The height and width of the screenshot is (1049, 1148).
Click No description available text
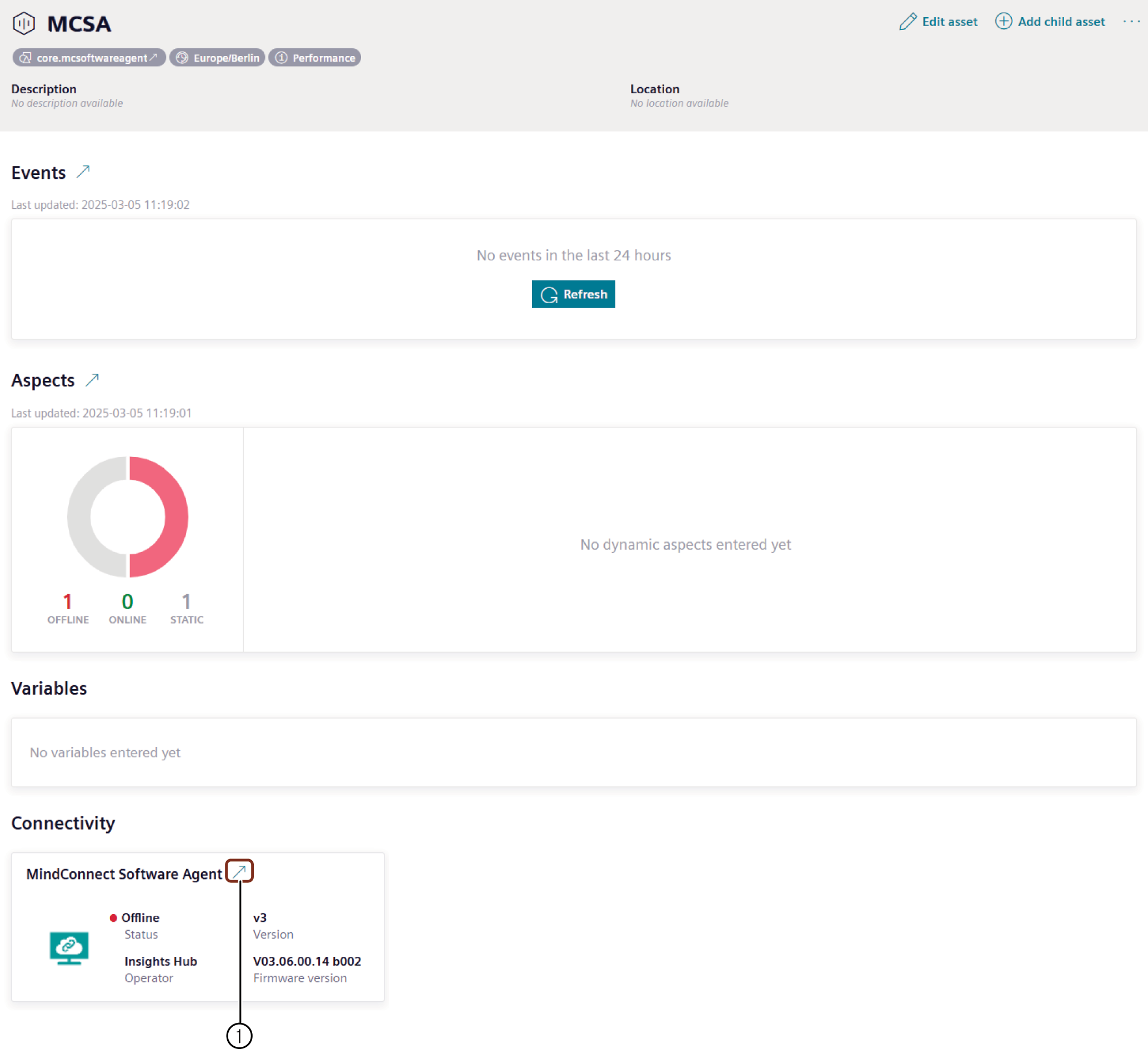pos(67,103)
